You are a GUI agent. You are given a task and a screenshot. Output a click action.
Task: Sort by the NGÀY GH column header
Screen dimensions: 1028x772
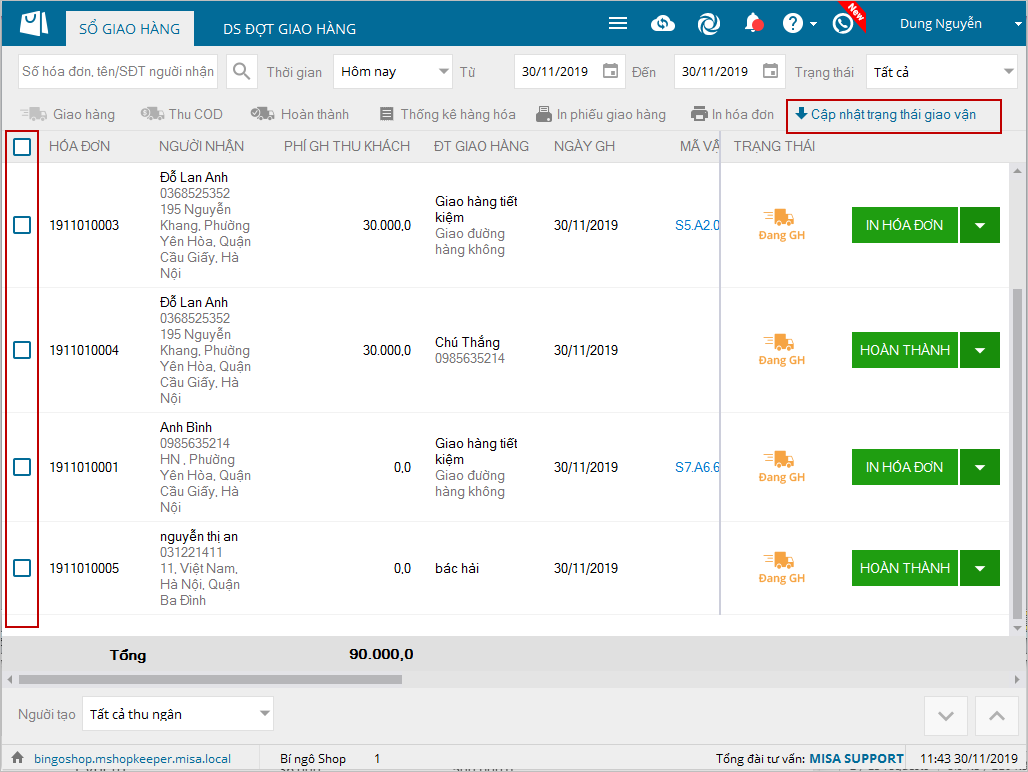(584, 146)
